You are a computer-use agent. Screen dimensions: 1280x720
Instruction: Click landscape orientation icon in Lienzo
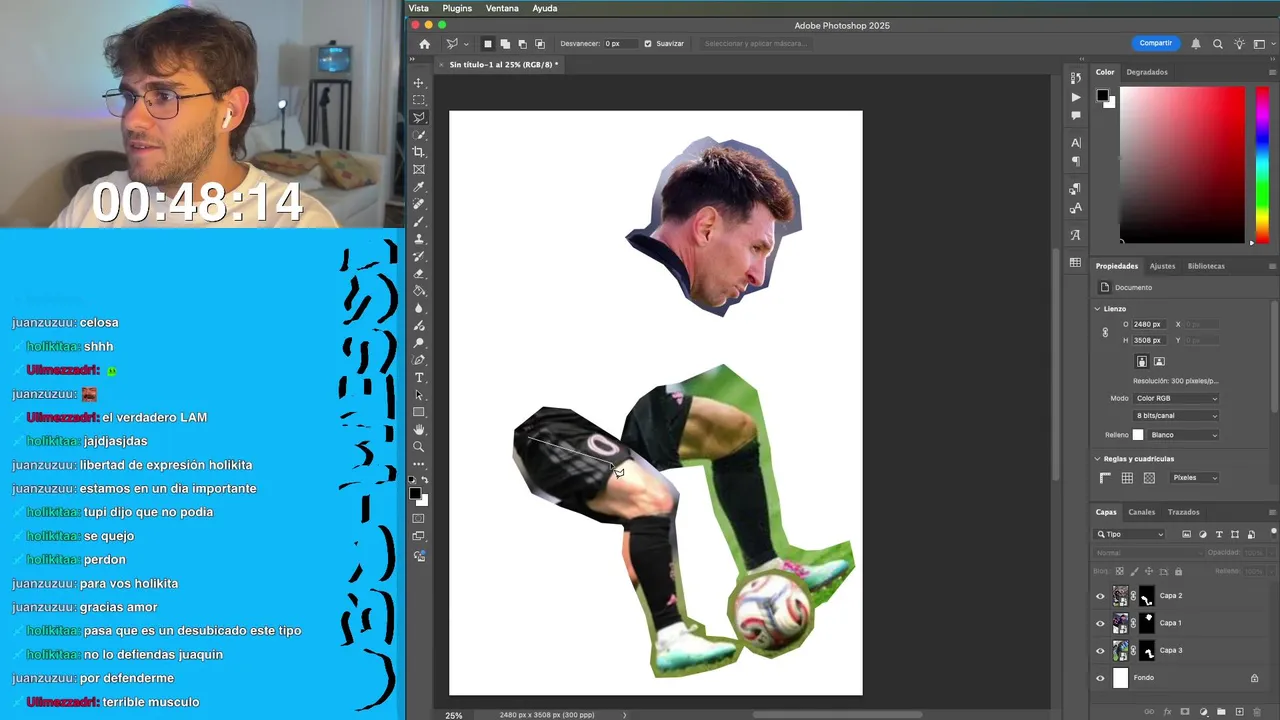pyautogui.click(x=1159, y=361)
